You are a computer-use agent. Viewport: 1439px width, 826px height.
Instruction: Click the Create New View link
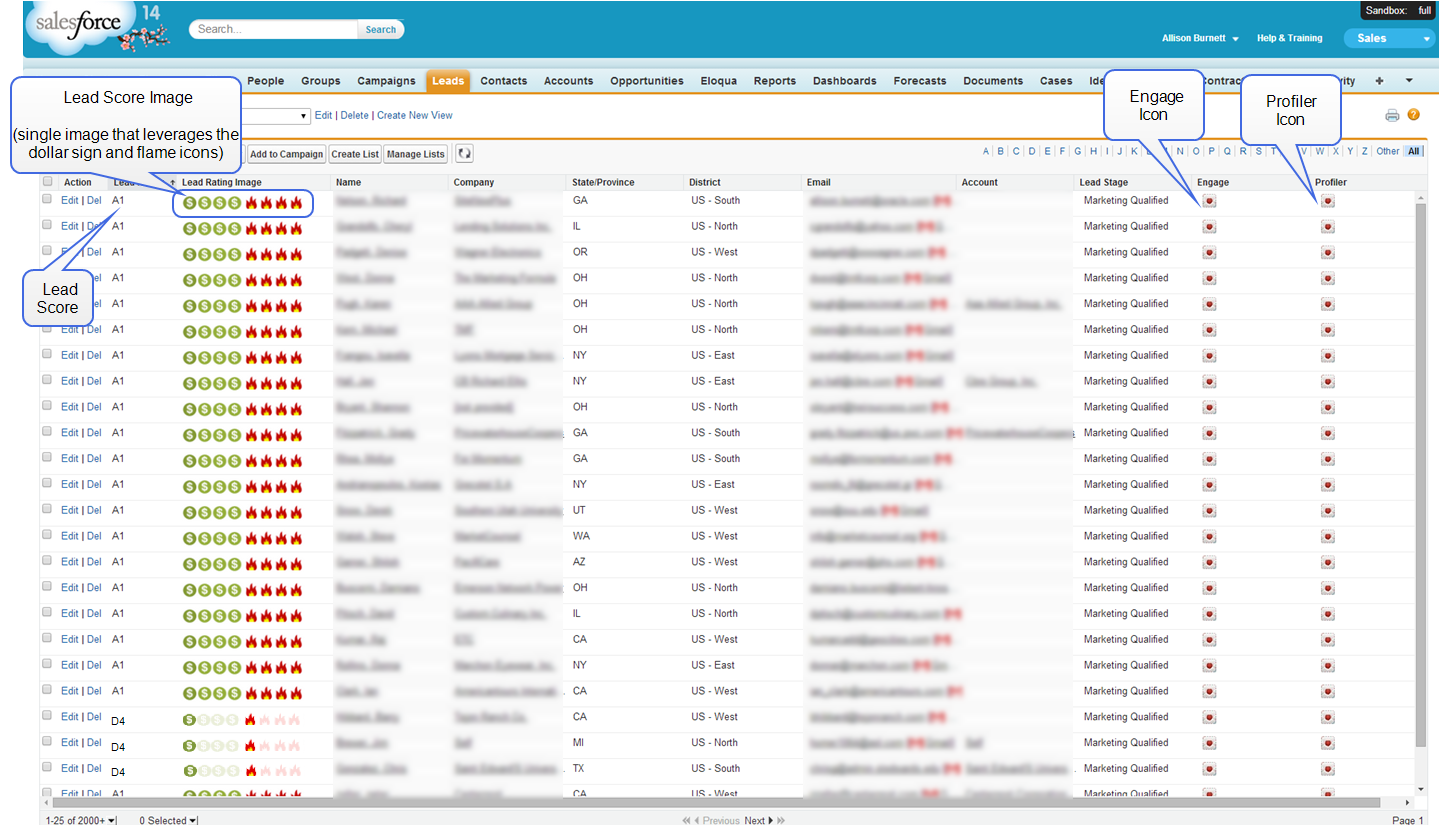point(414,115)
